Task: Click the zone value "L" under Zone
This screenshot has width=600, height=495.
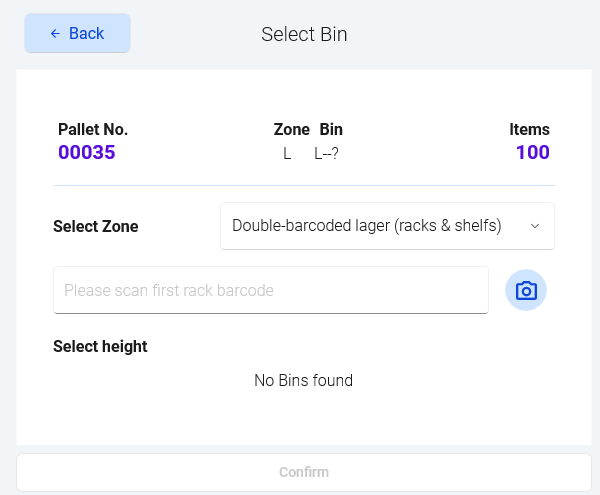Action: [287, 154]
